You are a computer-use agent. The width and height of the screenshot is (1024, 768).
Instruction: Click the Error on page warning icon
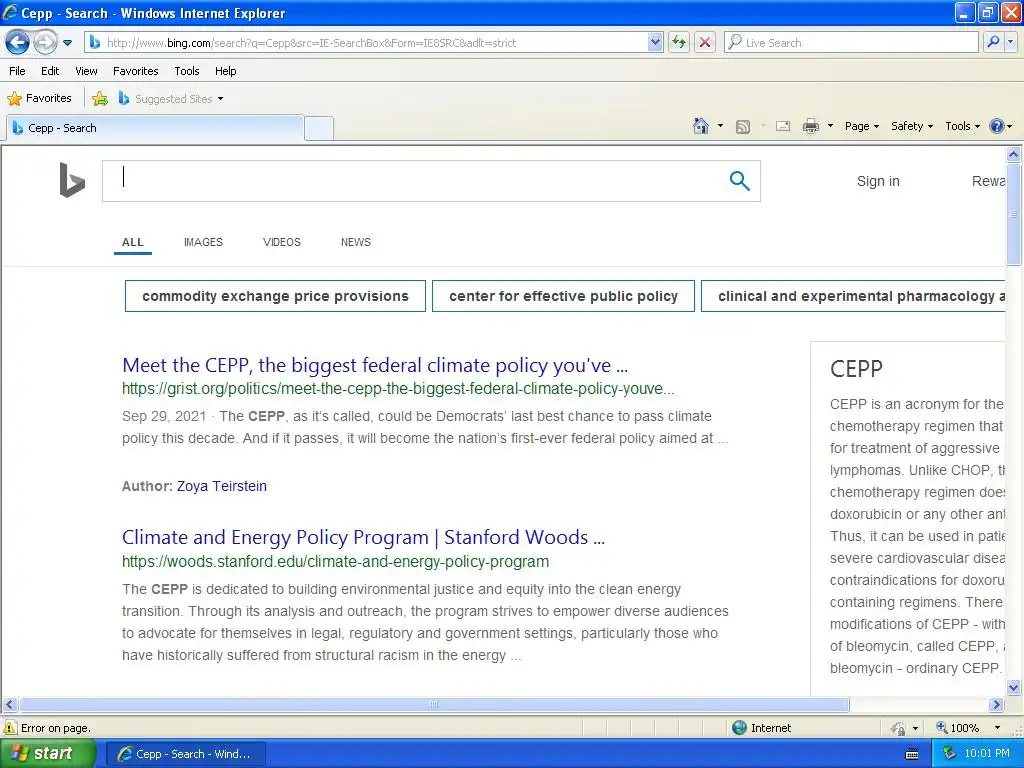coord(10,728)
